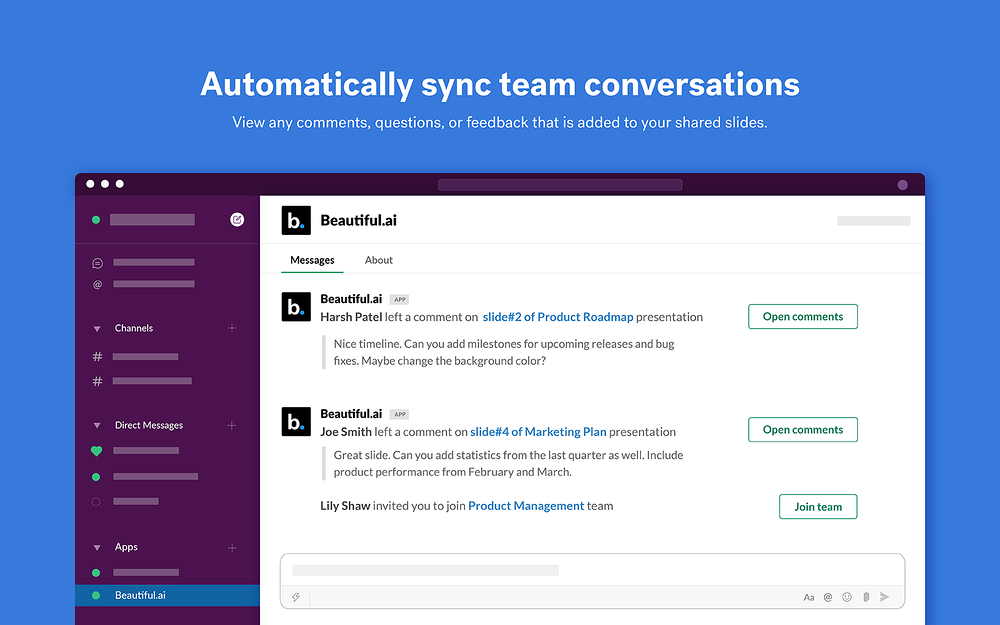The width and height of the screenshot is (1000, 625).
Task: Open slide#2 of Product Roadmap link
Action: [x=557, y=317]
